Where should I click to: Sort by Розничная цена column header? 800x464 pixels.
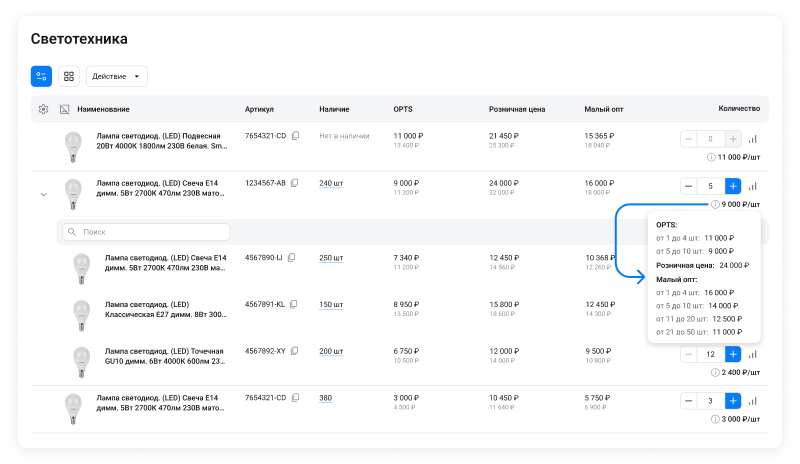(516, 109)
